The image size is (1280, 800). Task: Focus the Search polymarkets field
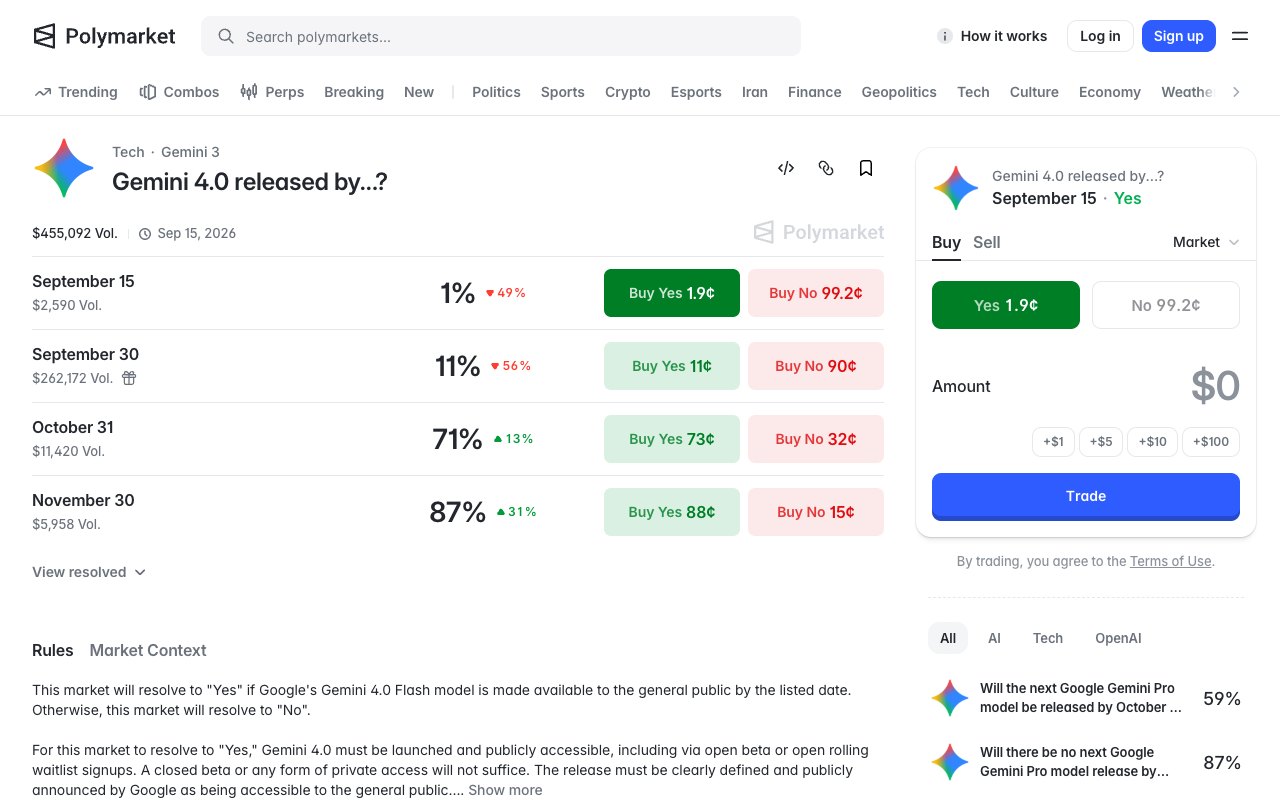[501, 36]
